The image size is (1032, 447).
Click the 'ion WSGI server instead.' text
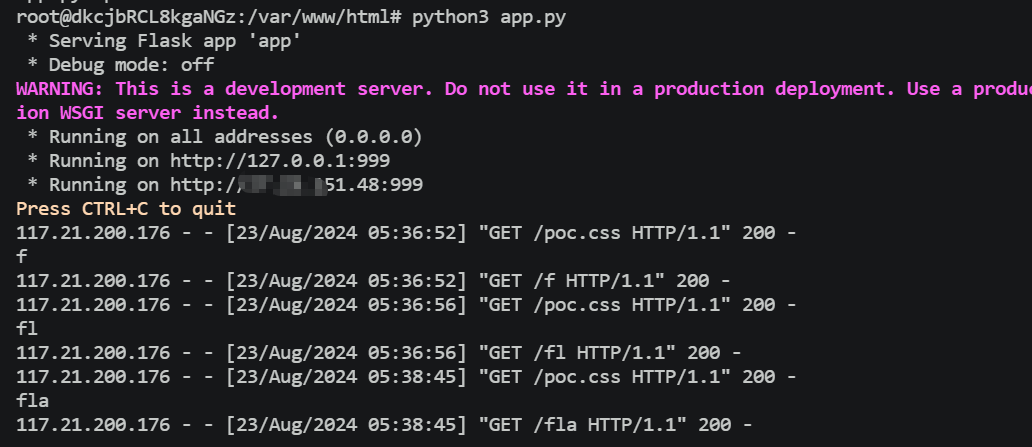click(x=147, y=113)
